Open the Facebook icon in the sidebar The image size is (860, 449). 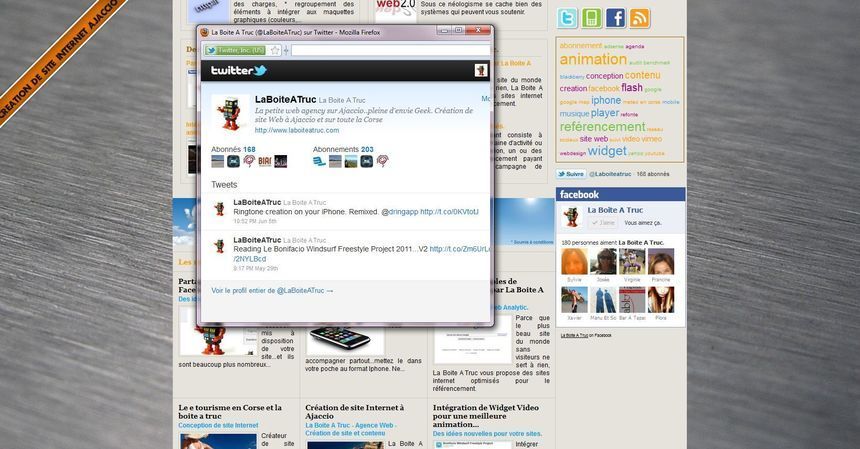pyautogui.click(x=616, y=18)
